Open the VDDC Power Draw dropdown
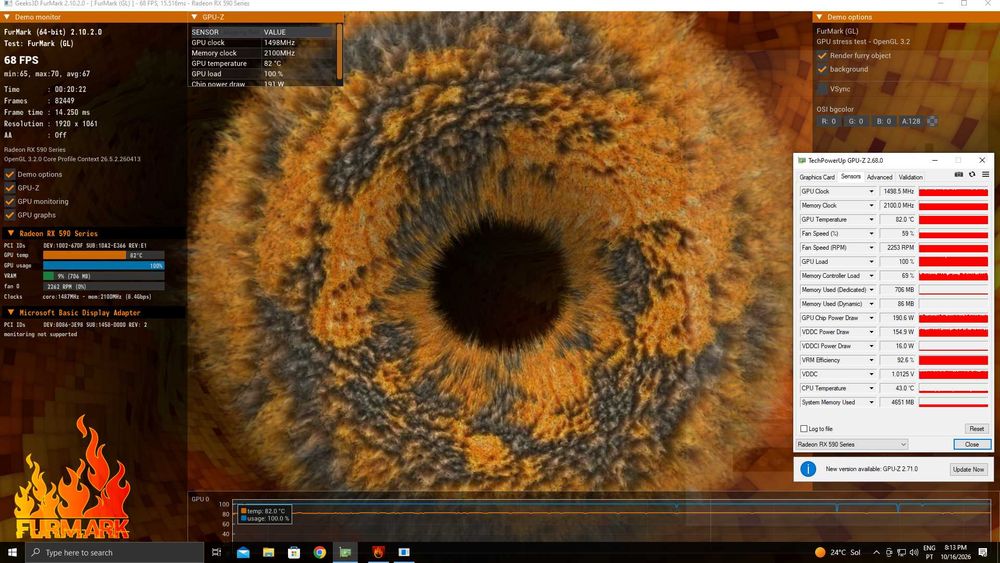Viewport: 1000px width, 563px height. click(871, 332)
